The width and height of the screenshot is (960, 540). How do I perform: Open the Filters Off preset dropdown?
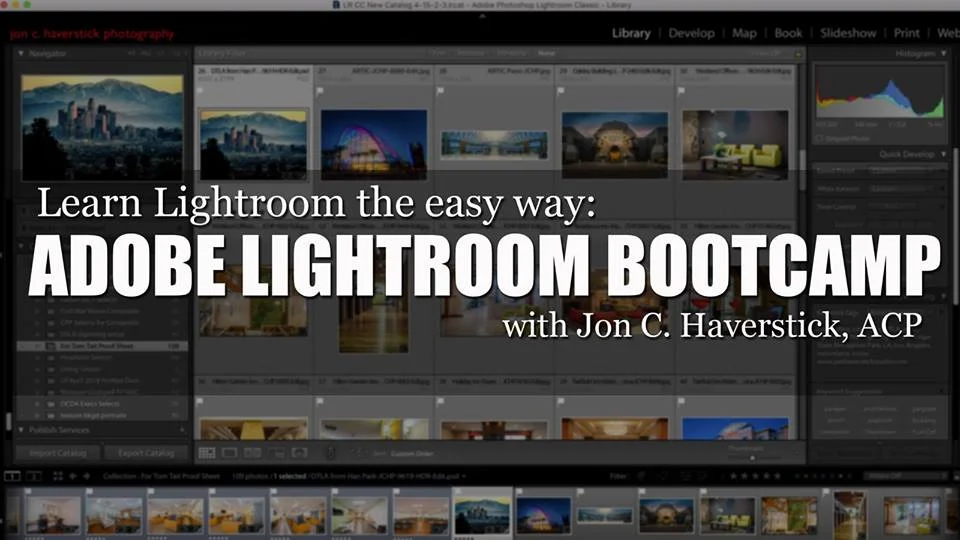pos(906,476)
